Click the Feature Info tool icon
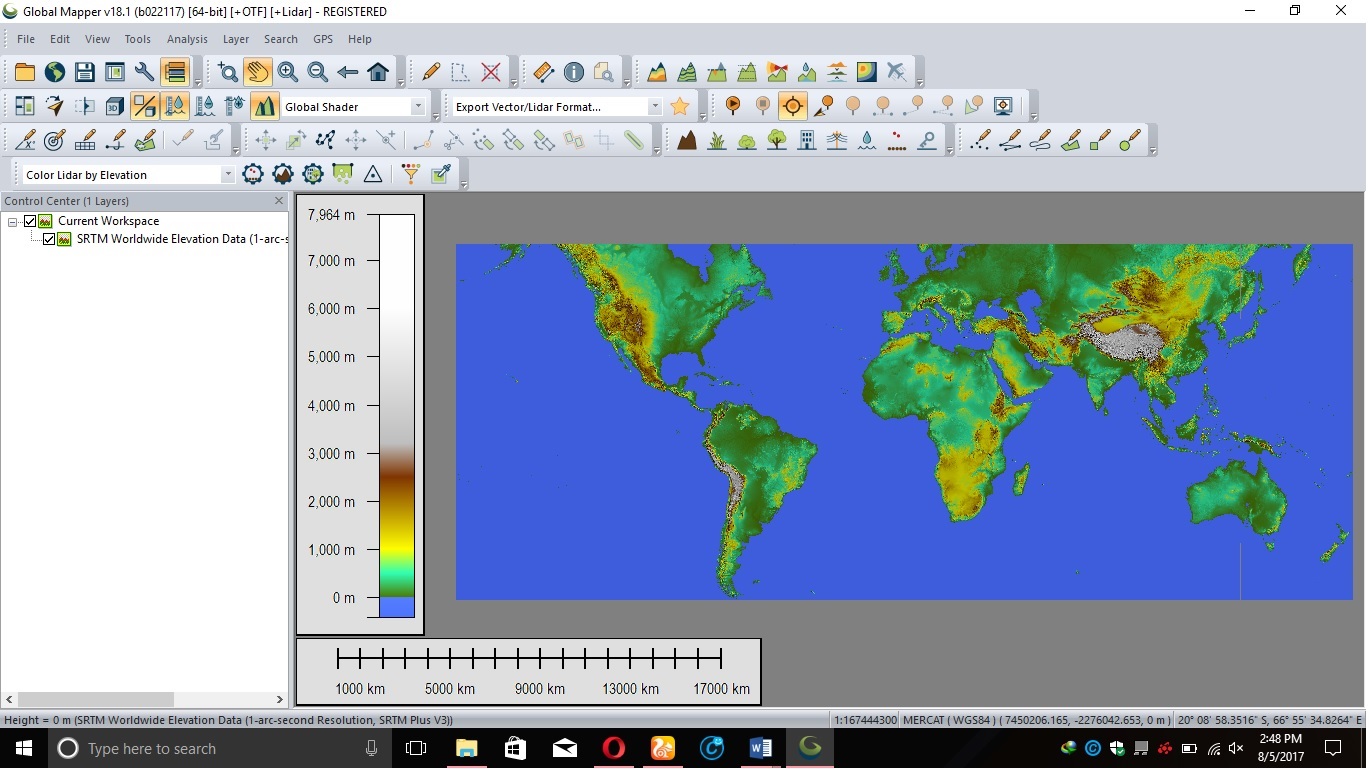 click(x=574, y=72)
